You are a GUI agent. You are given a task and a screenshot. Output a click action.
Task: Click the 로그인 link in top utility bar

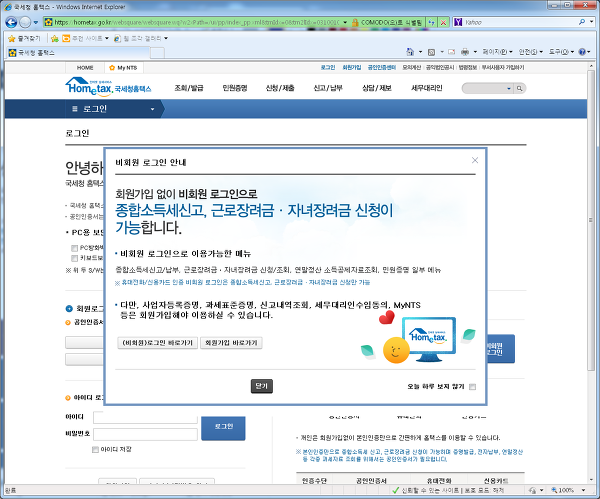(328, 67)
